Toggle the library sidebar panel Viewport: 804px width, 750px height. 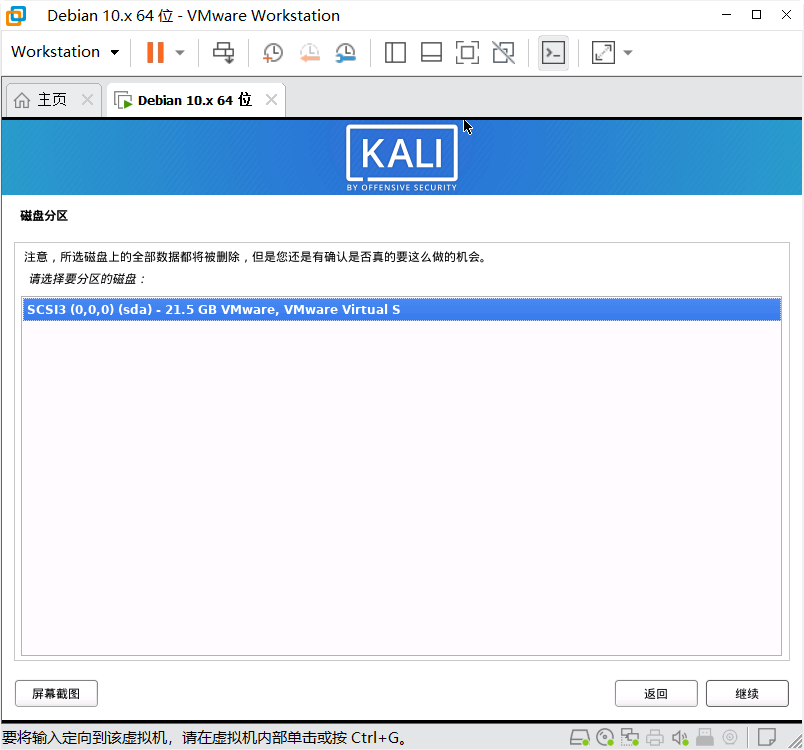(395, 52)
